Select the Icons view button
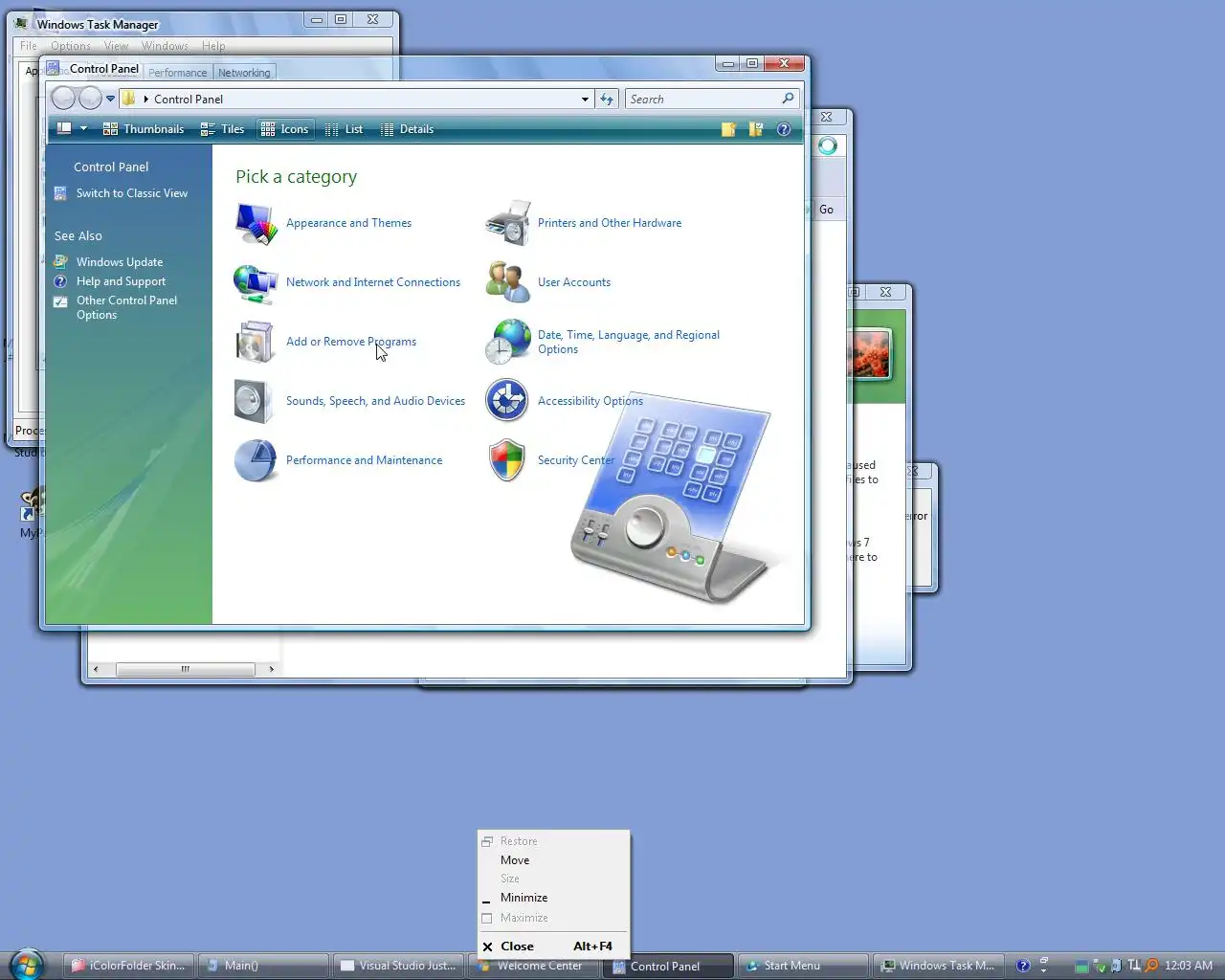Image resolution: width=1225 pixels, height=980 pixels. (x=285, y=129)
